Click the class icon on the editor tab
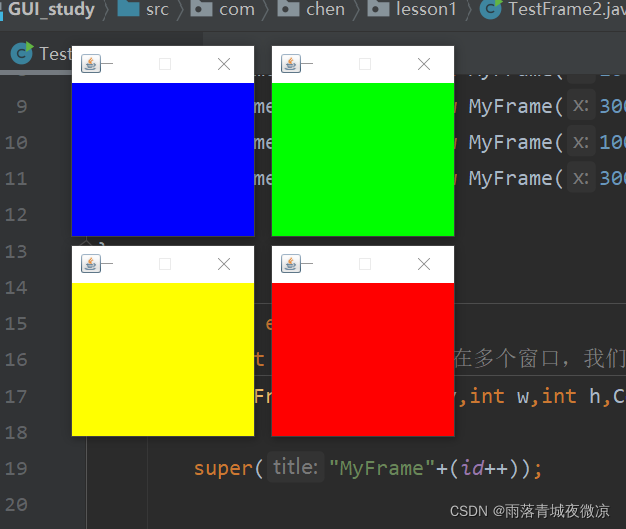626x529 pixels. pos(22,53)
